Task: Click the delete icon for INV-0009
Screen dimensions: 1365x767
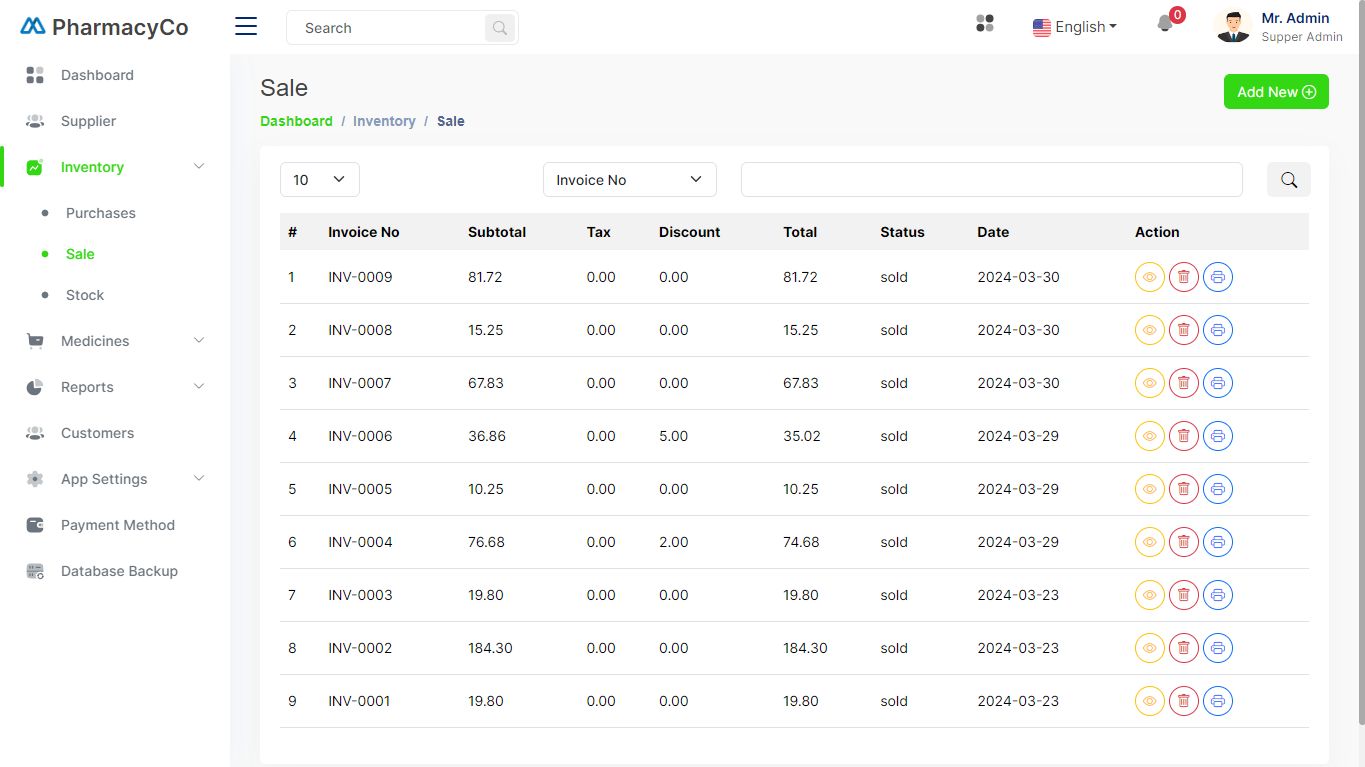Action: point(1183,277)
